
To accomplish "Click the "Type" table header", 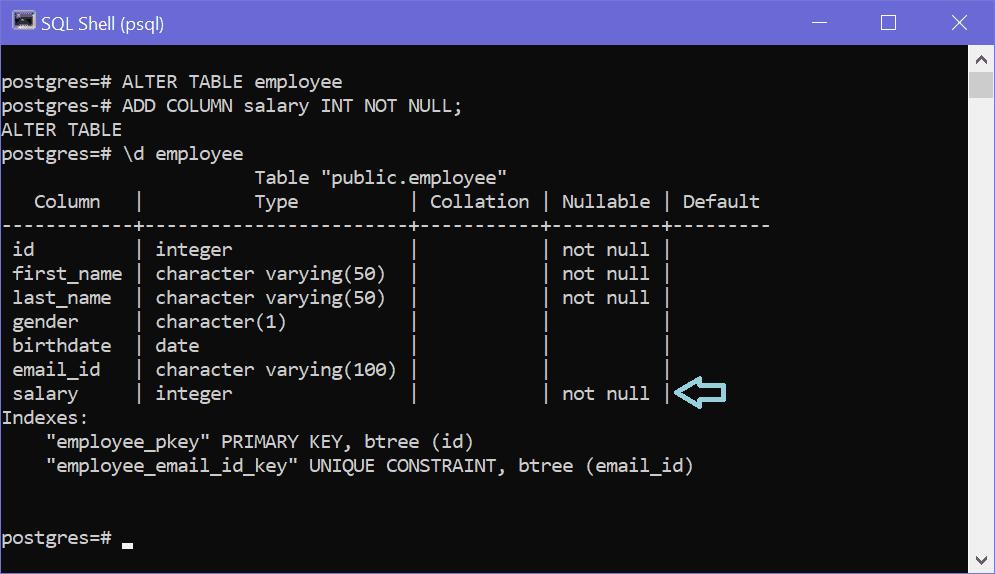I will pos(276,202).
